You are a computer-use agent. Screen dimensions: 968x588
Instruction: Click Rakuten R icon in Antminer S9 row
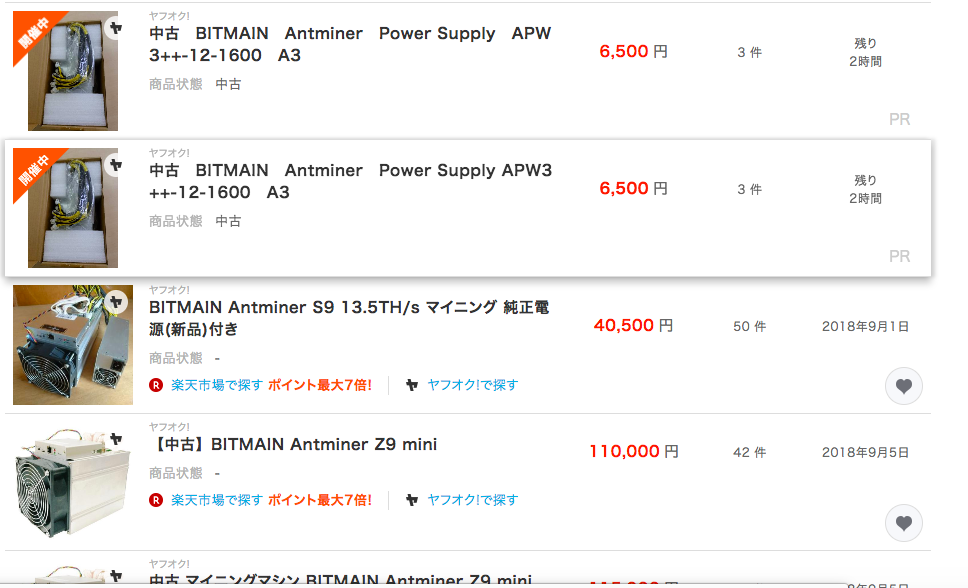click(156, 385)
